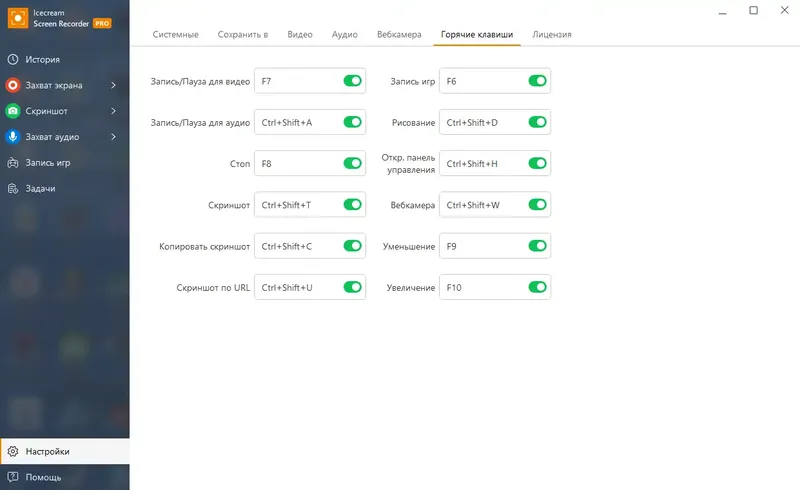Open the Запись игр gamepad icon
This screenshot has width=800, height=490.
[14, 162]
